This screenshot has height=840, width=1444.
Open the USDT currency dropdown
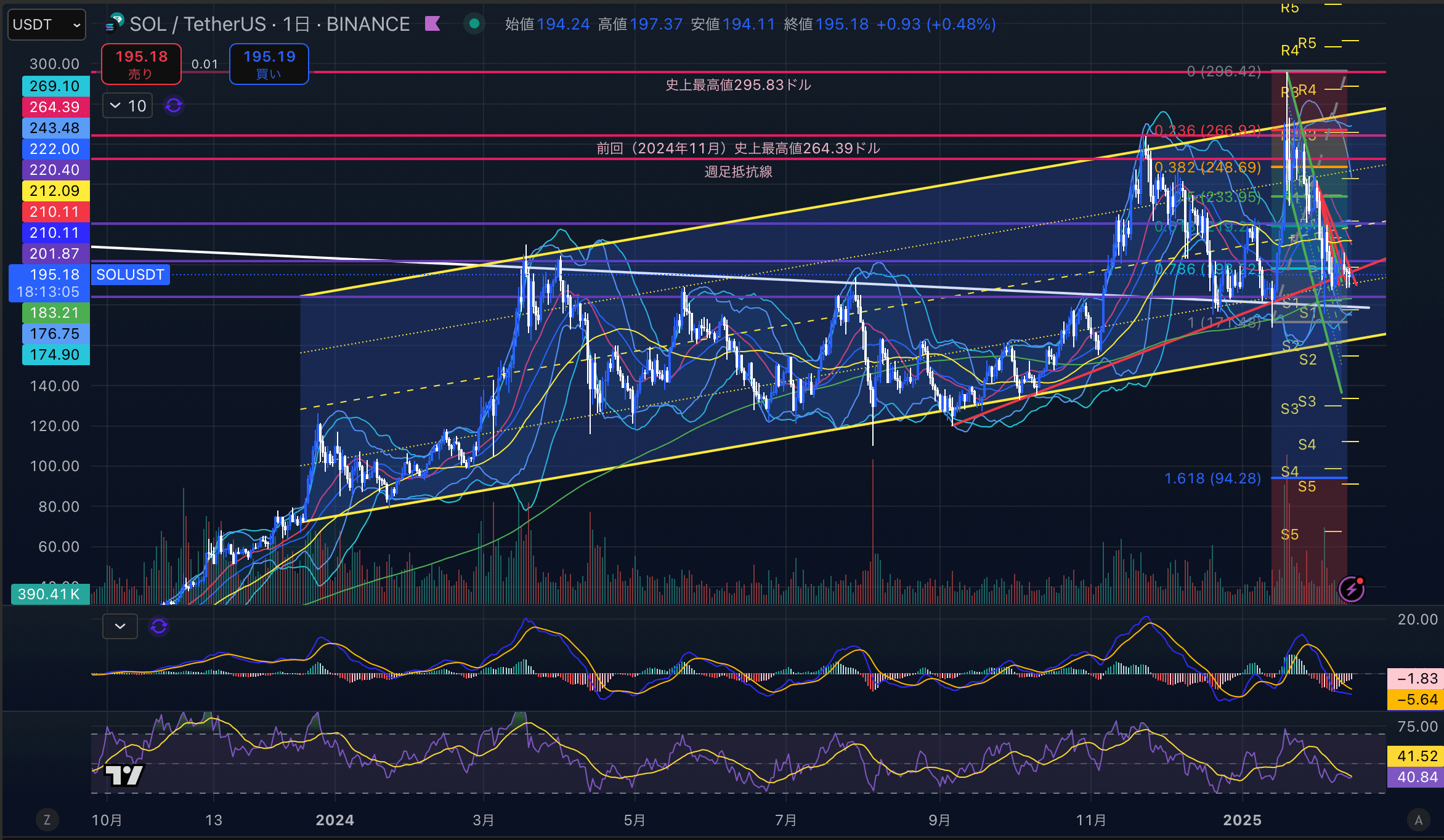47,25
